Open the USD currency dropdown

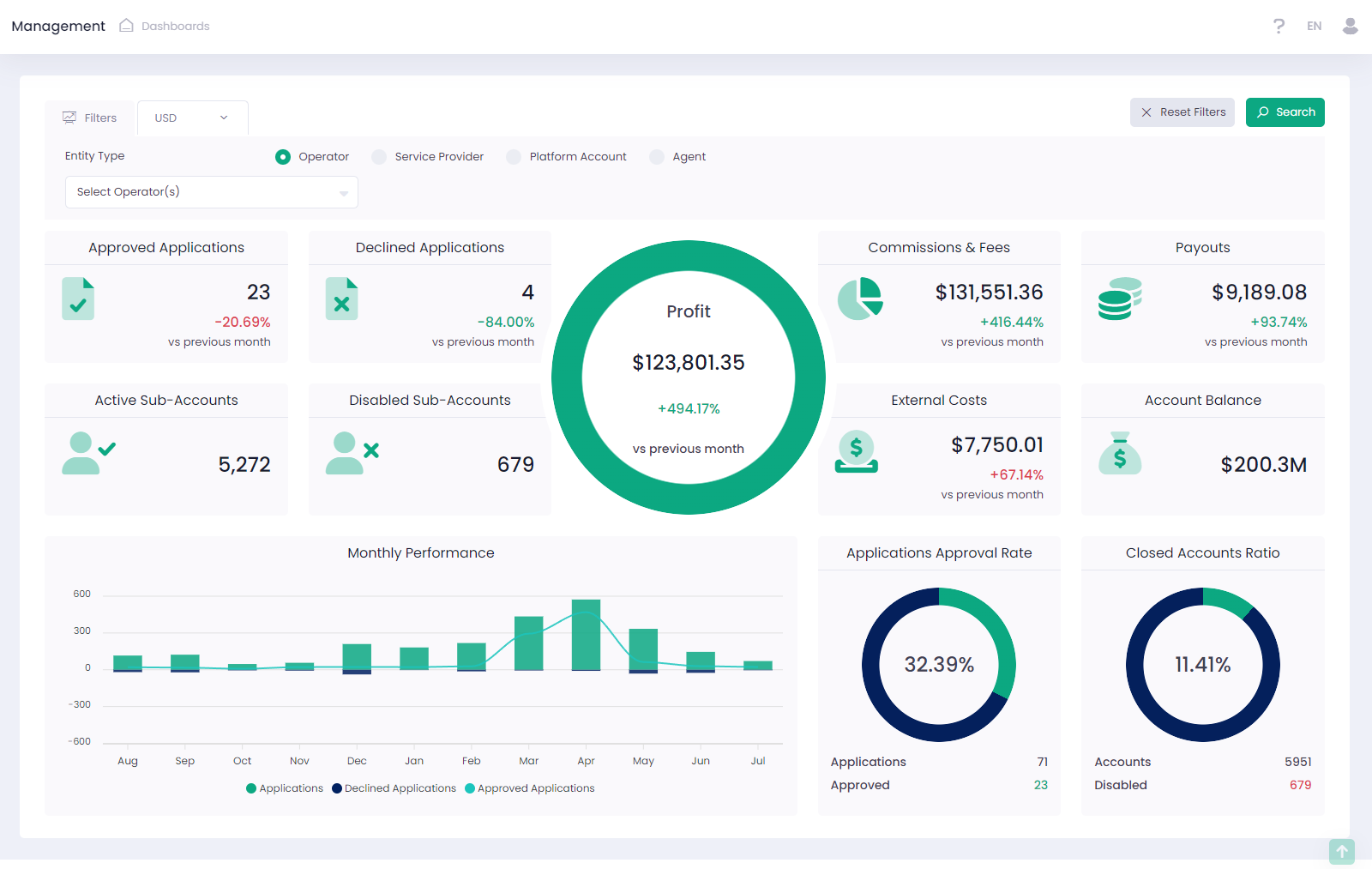192,118
